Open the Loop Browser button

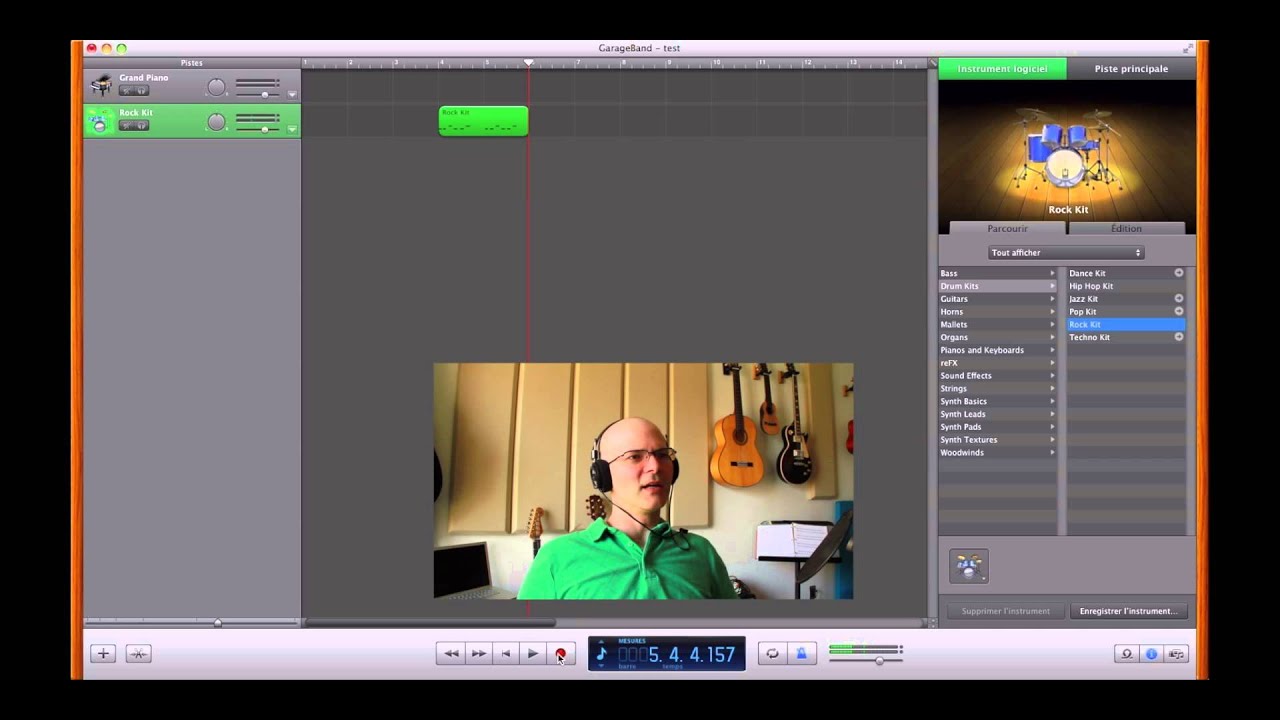(x=1127, y=653)
